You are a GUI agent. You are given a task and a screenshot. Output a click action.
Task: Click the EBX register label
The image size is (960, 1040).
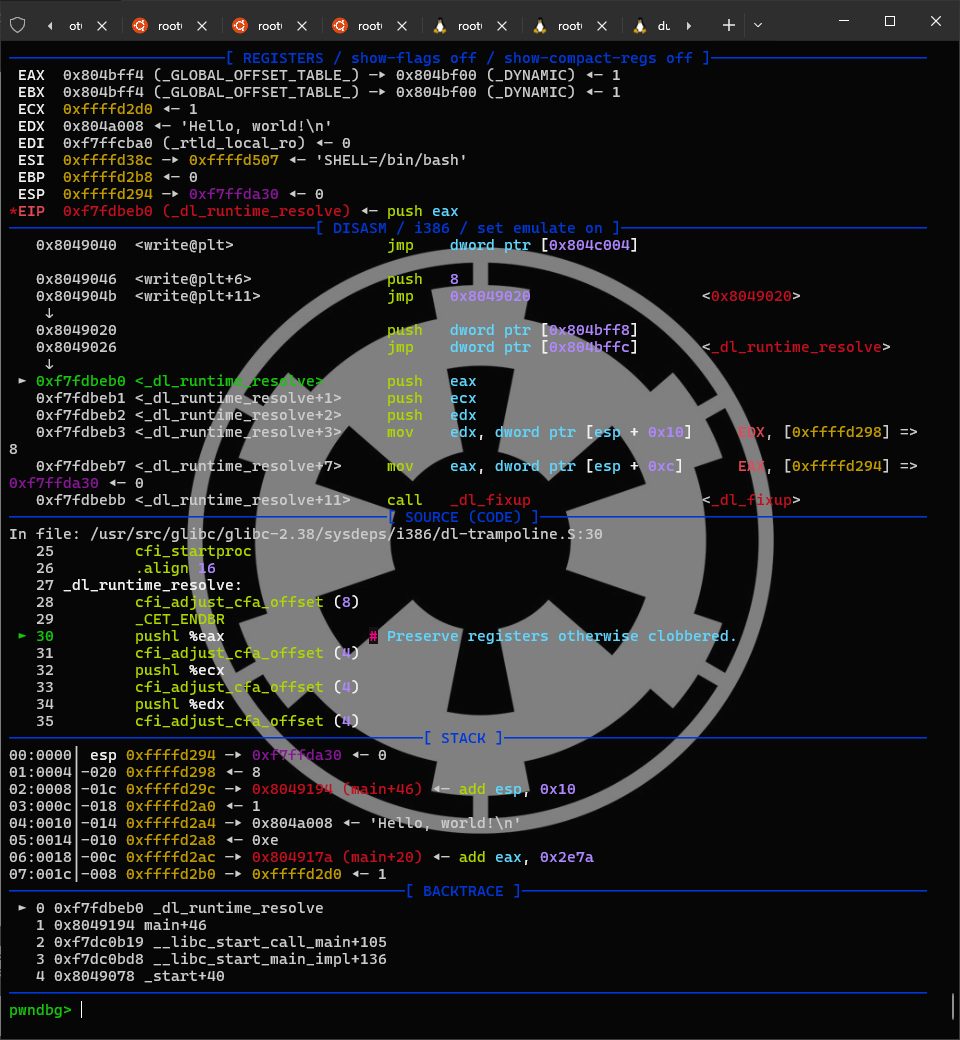pos(31,92)
